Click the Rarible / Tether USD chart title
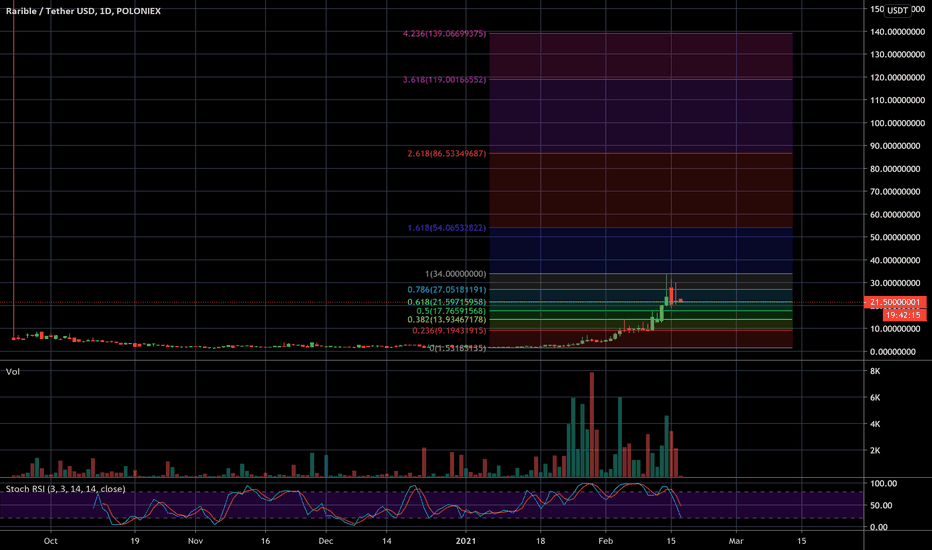 click(x=83, y=11)
